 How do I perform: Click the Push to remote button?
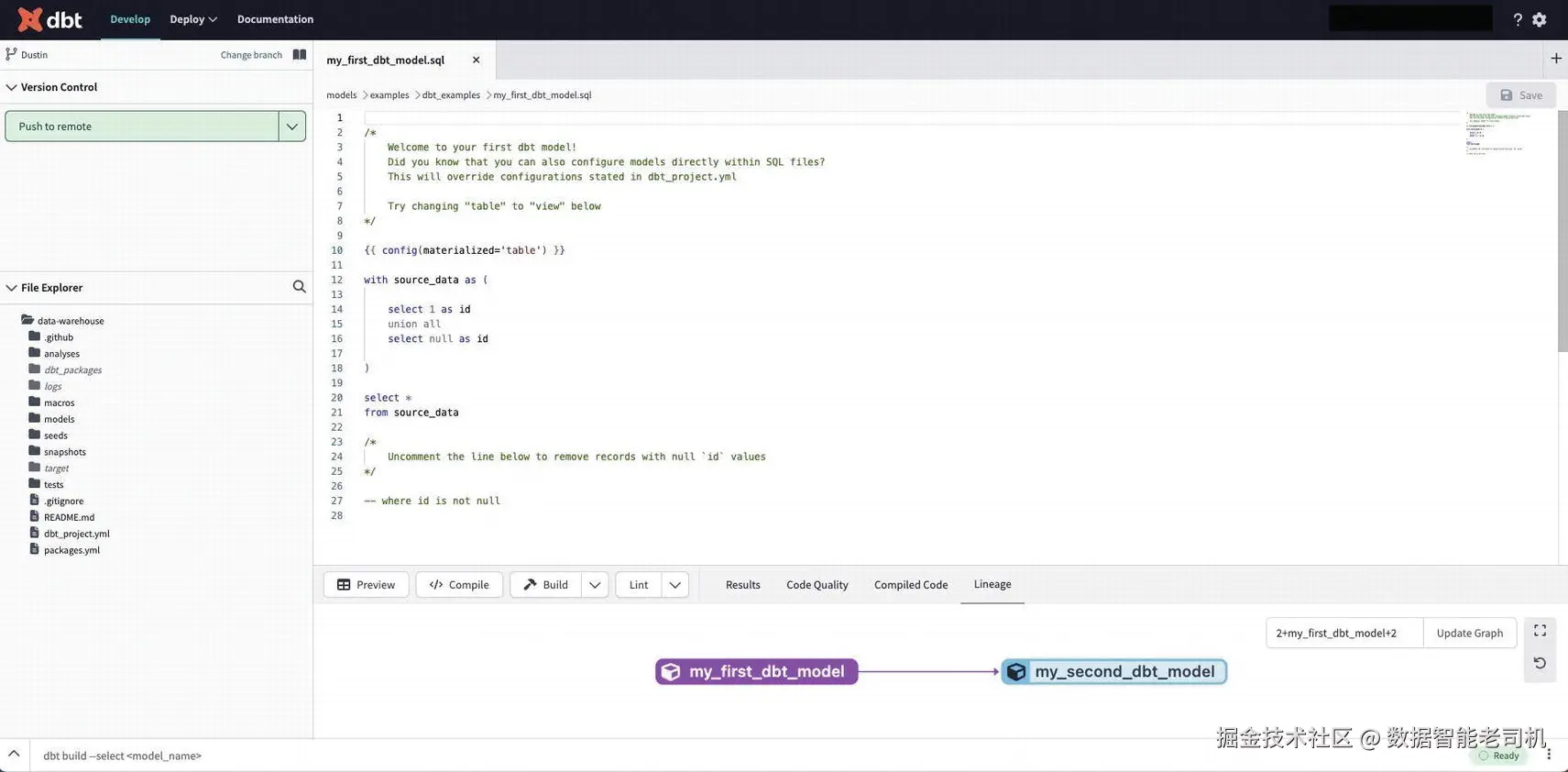[142, 127]
